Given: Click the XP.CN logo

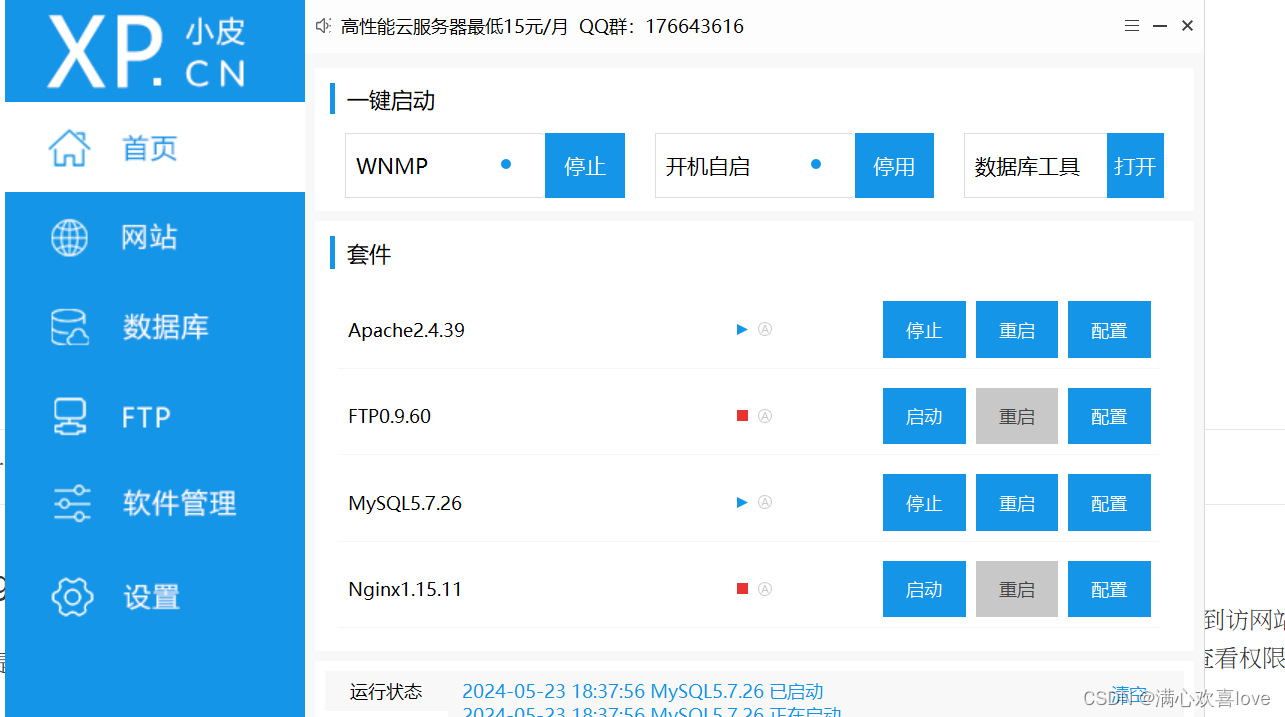Looking at the screenshot, I should [147, 52].
